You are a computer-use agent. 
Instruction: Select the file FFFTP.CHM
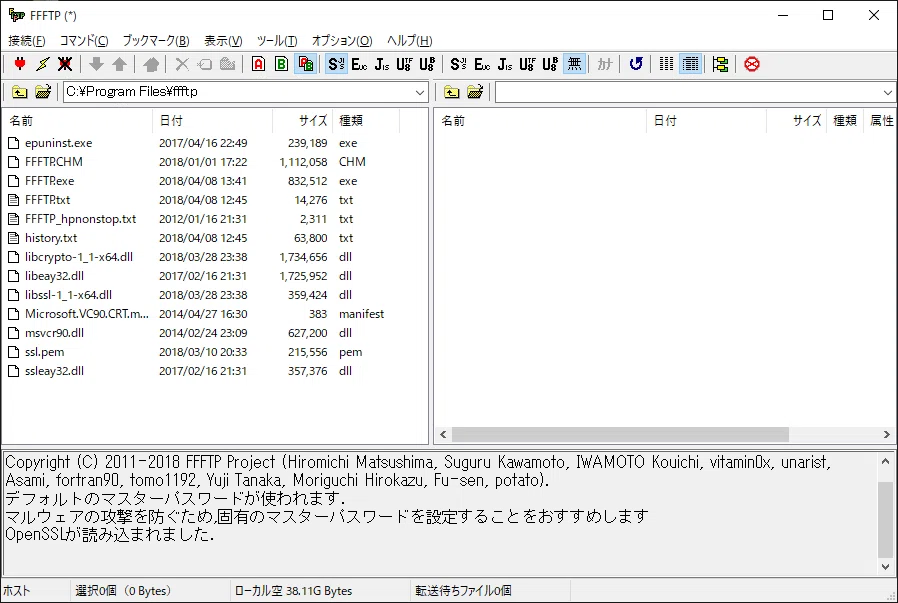54,162
